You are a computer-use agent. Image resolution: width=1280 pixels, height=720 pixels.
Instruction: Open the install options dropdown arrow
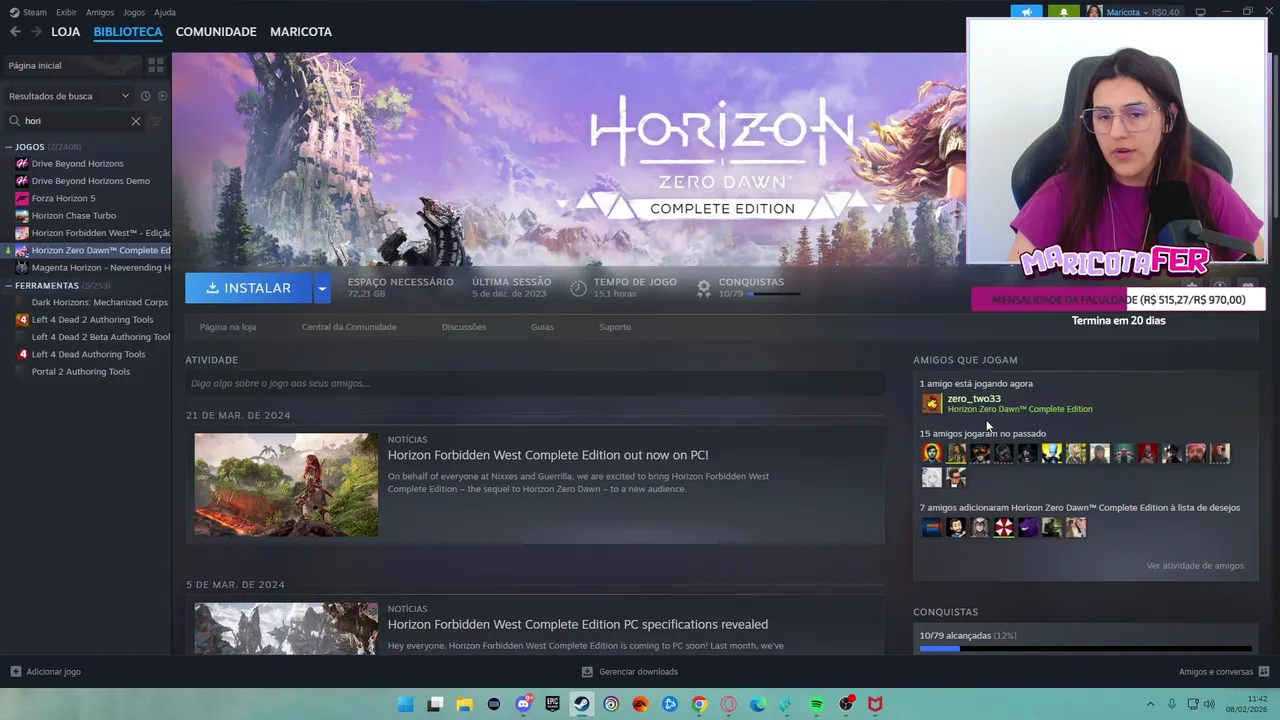pyautogui.click(x=322, y=288)
